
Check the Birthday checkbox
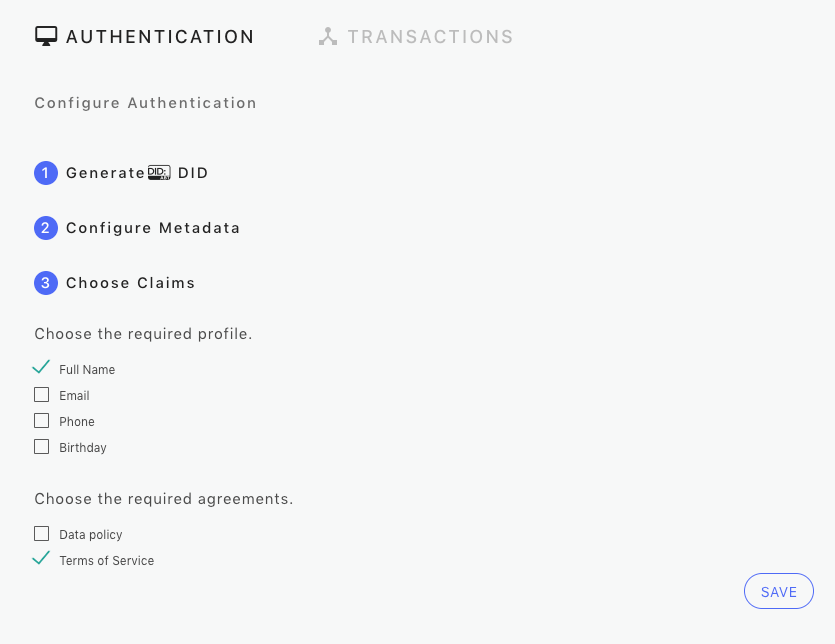(41, 447)
